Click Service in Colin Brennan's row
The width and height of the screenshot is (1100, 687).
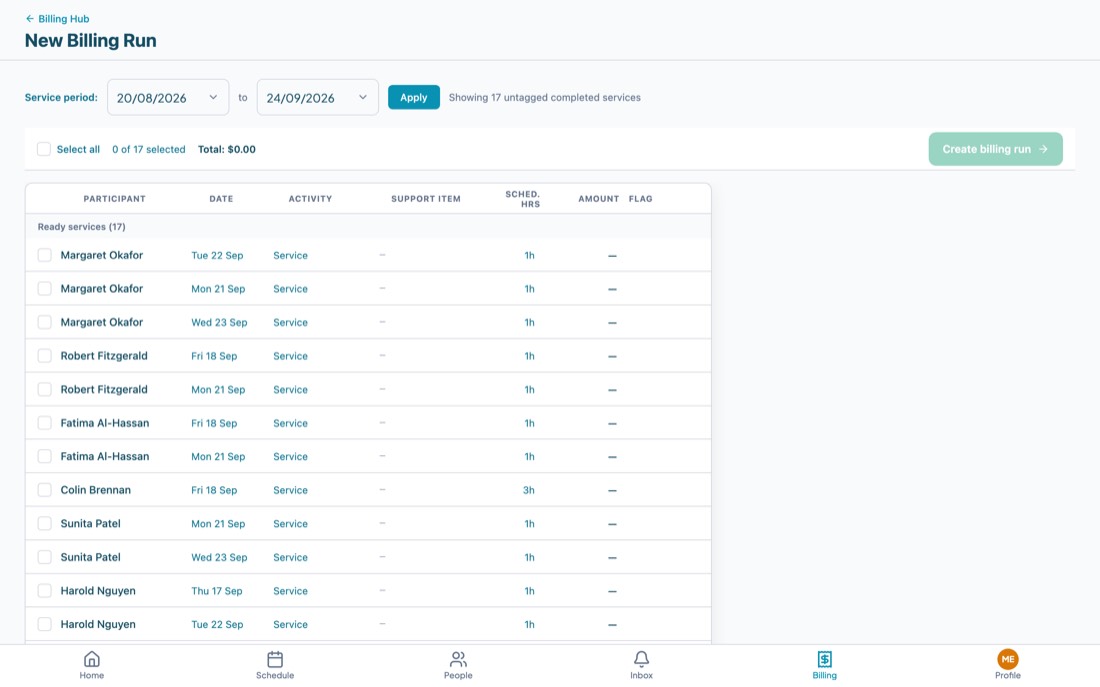pyautogui.click(x=290, y=491)
